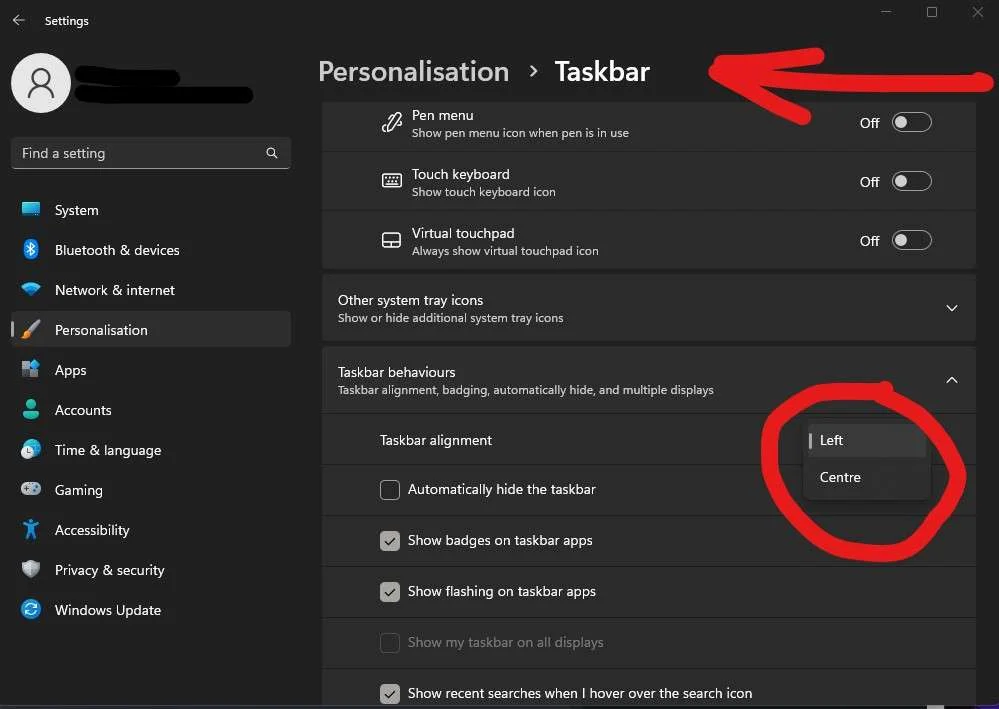Turn on the Pen menu toggle
The image size is (999, 709).
point(912,122)
